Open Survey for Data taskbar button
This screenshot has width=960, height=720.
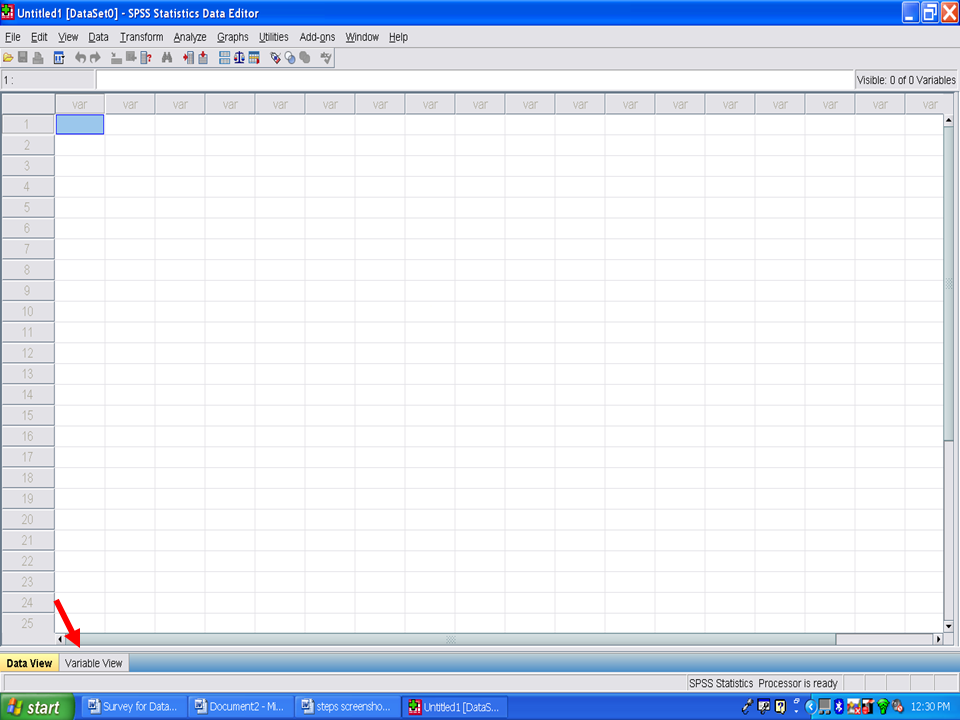click(133, 707)
